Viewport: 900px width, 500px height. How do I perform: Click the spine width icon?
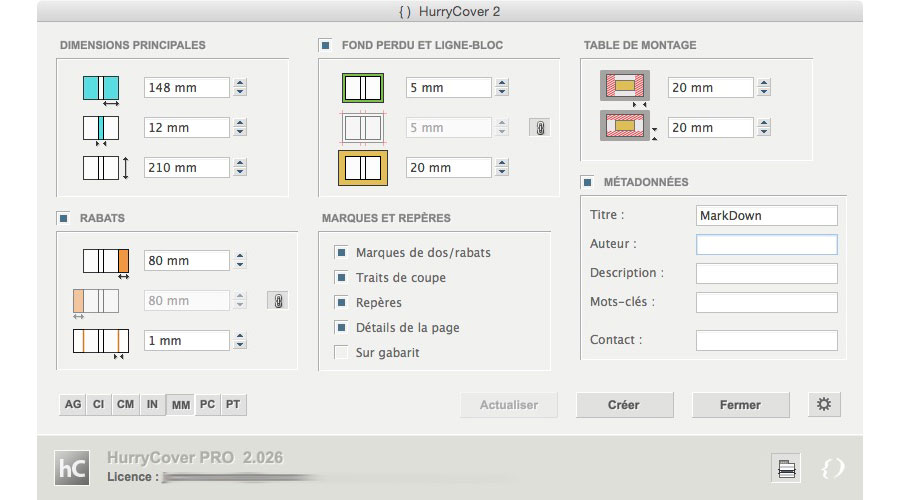(101, 129)
